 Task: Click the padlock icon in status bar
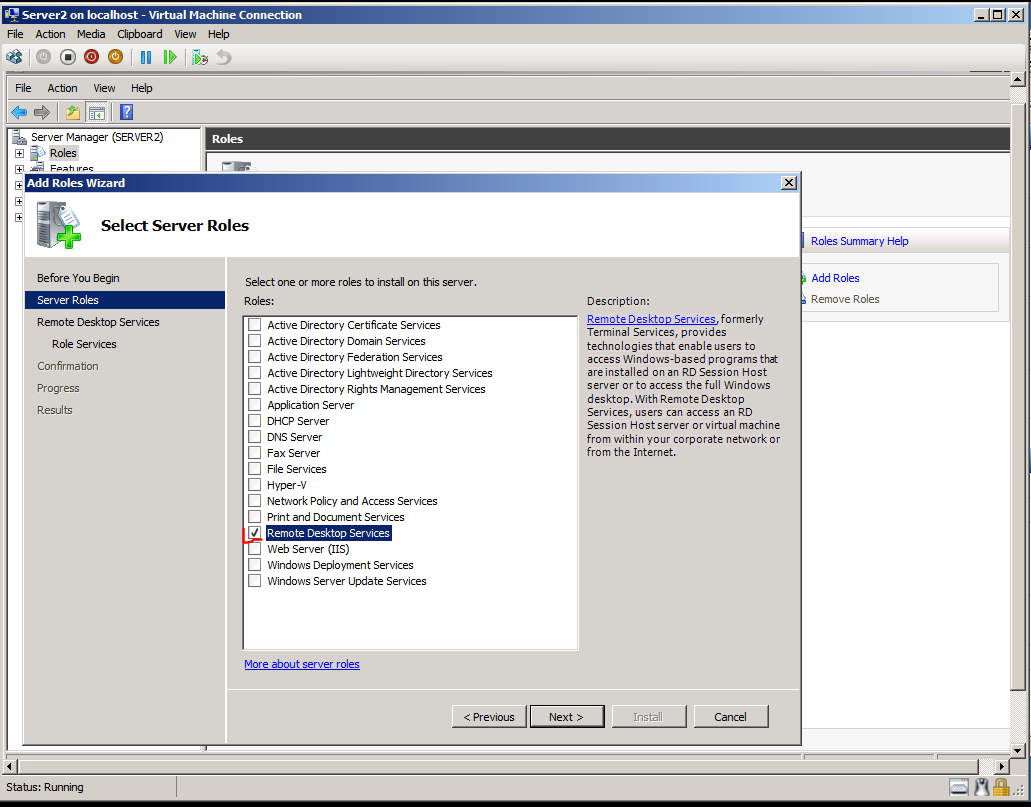pos(1001,787)
